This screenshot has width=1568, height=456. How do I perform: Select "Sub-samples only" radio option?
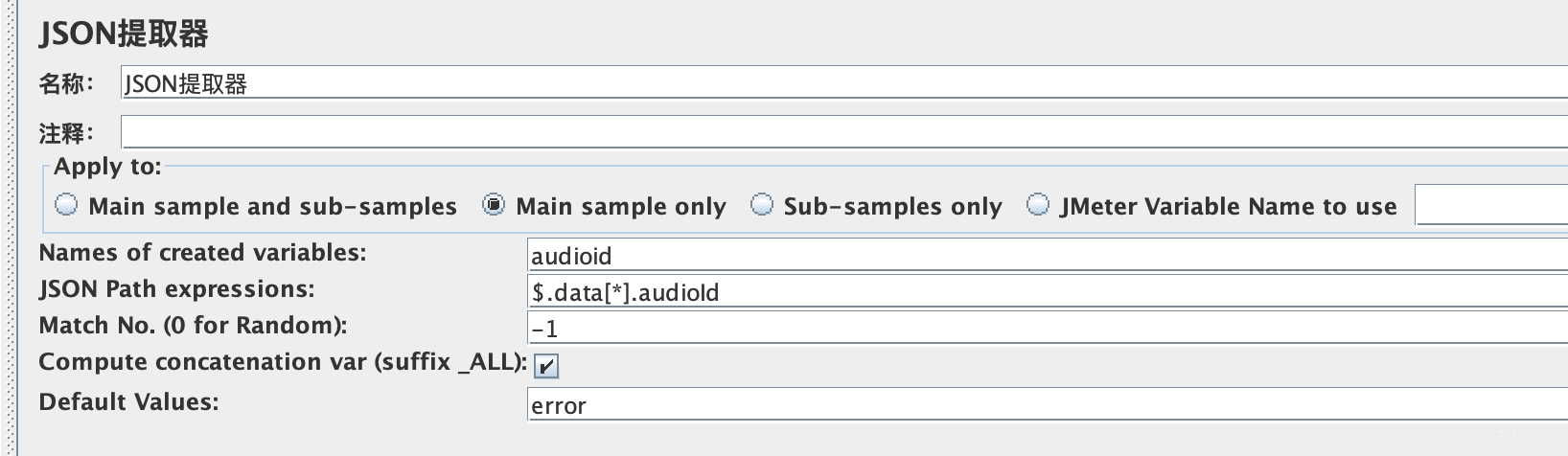coord(762,205)
